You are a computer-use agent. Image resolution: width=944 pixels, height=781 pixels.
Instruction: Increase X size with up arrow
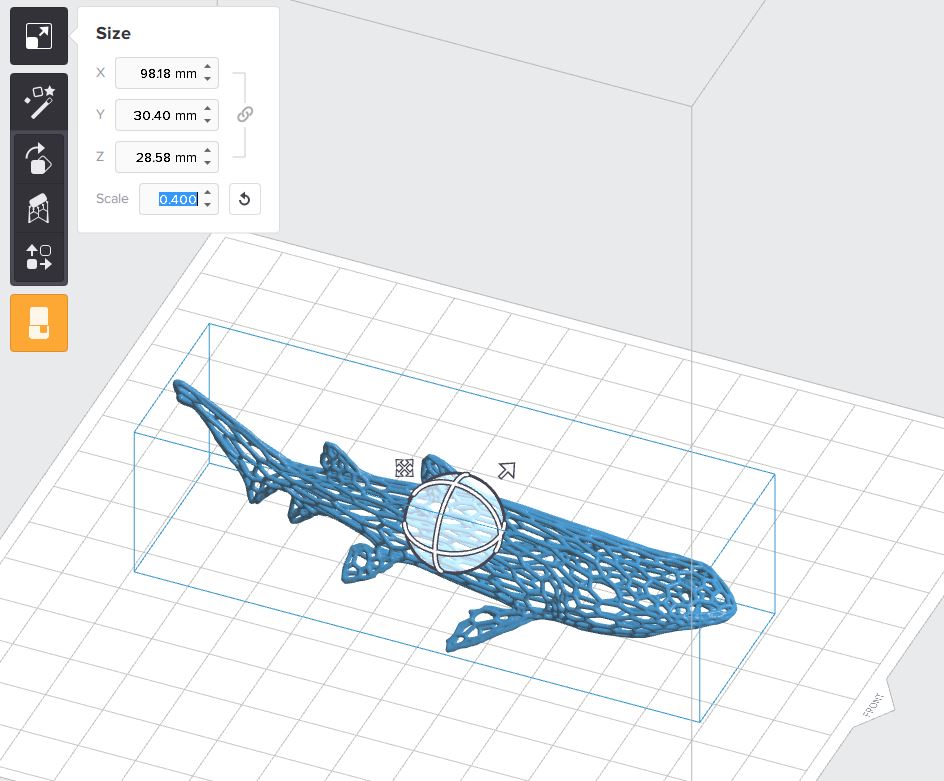coord(208,67)
